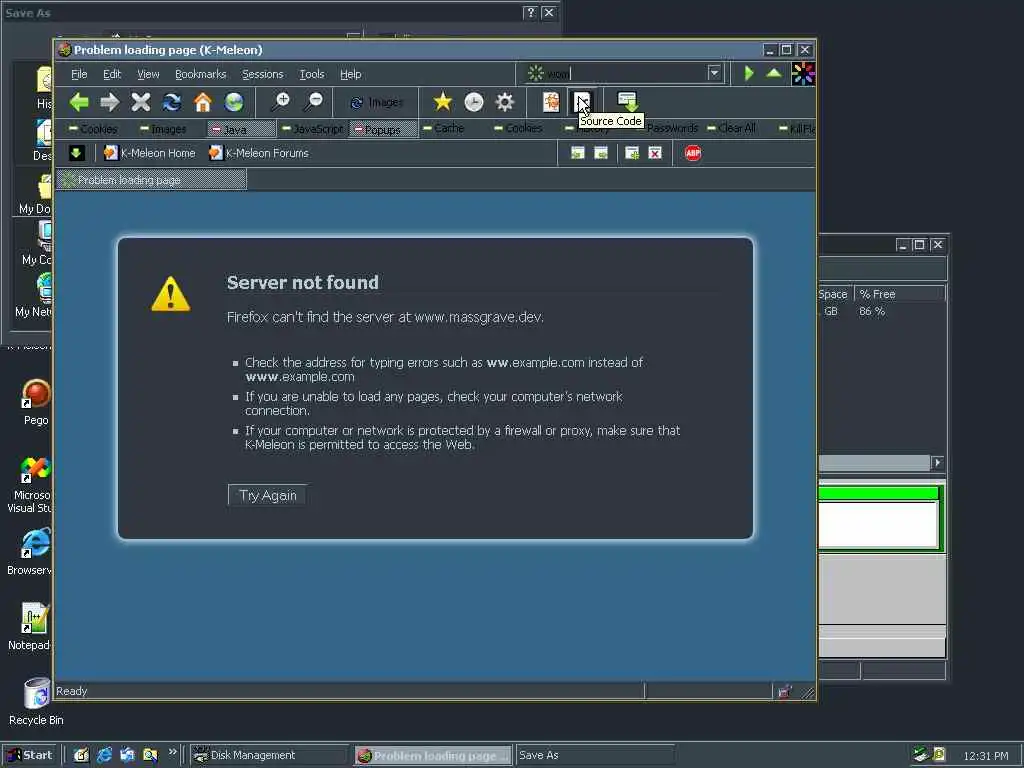This screenshot has width=1024, height=768.
Task: Click the green download-arrow window icon
Action: (628, 102)
